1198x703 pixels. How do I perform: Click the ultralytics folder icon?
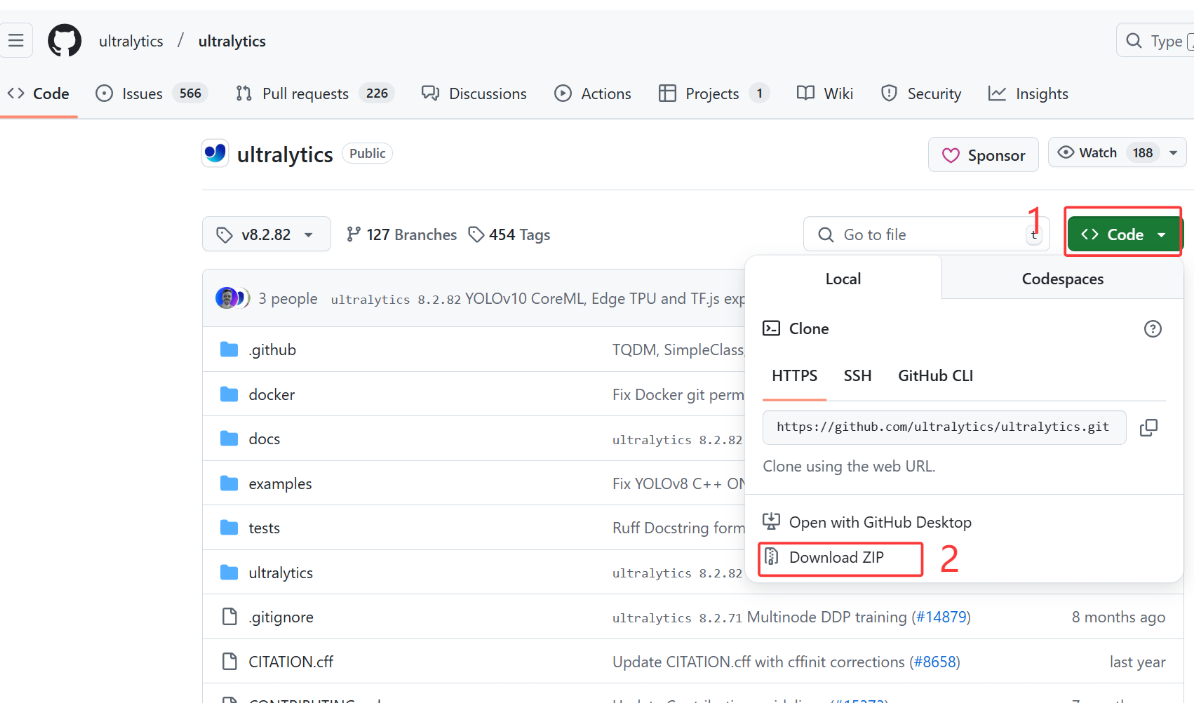click(x=229, y=572)
